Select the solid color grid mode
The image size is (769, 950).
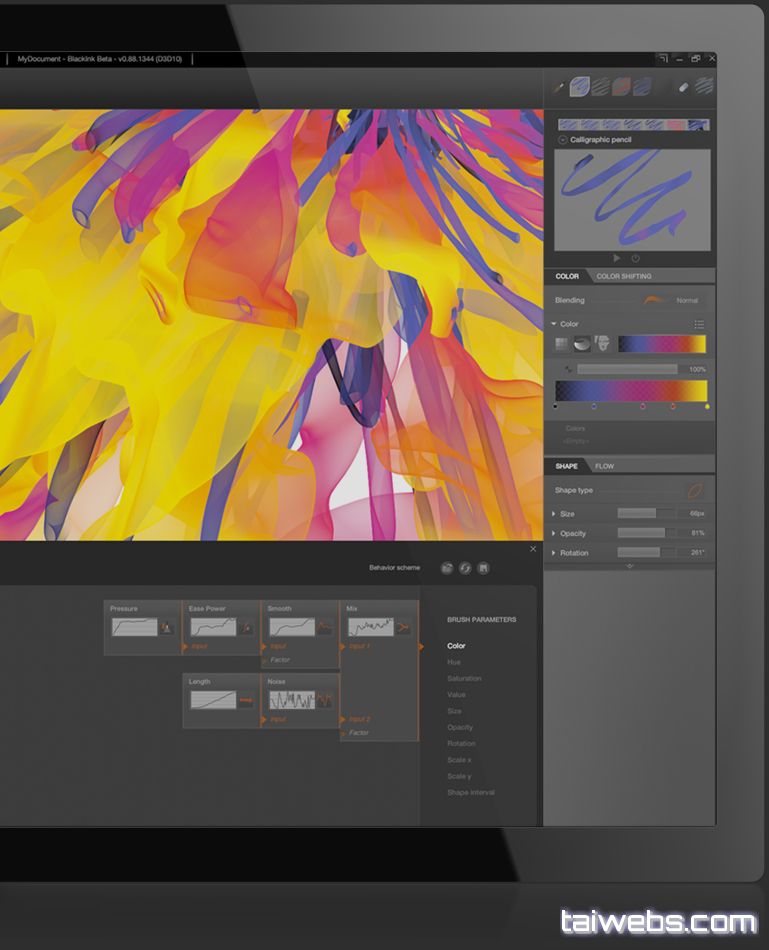click(x=562, y=344)
